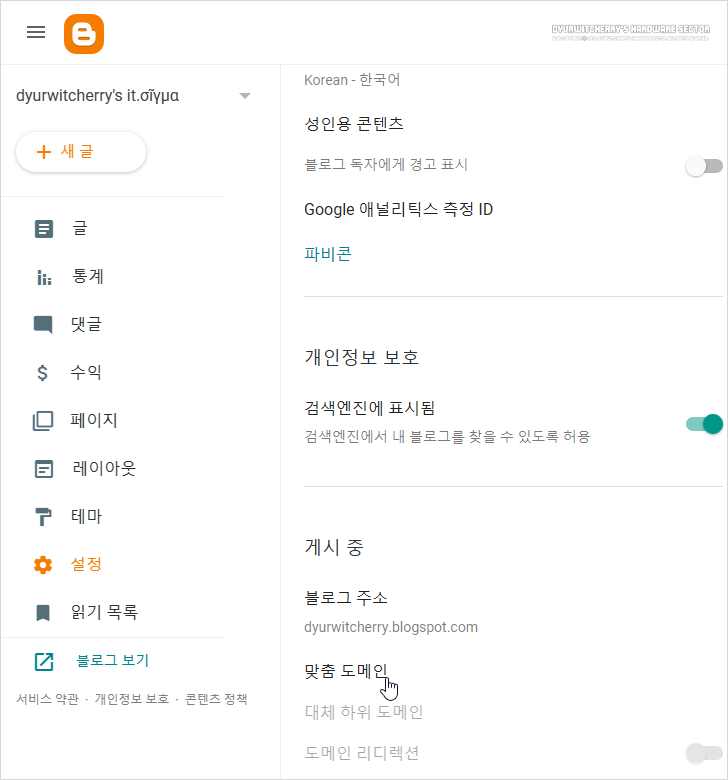Click the 게시 중 section heading
728x780 pixels.
pos(334,548)
